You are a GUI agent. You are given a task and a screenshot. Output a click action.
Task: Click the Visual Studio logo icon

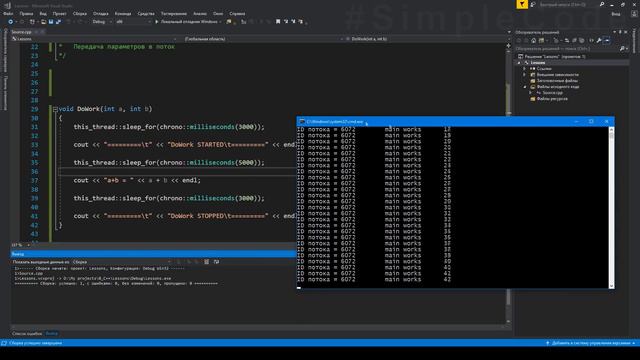click(7, 5)
